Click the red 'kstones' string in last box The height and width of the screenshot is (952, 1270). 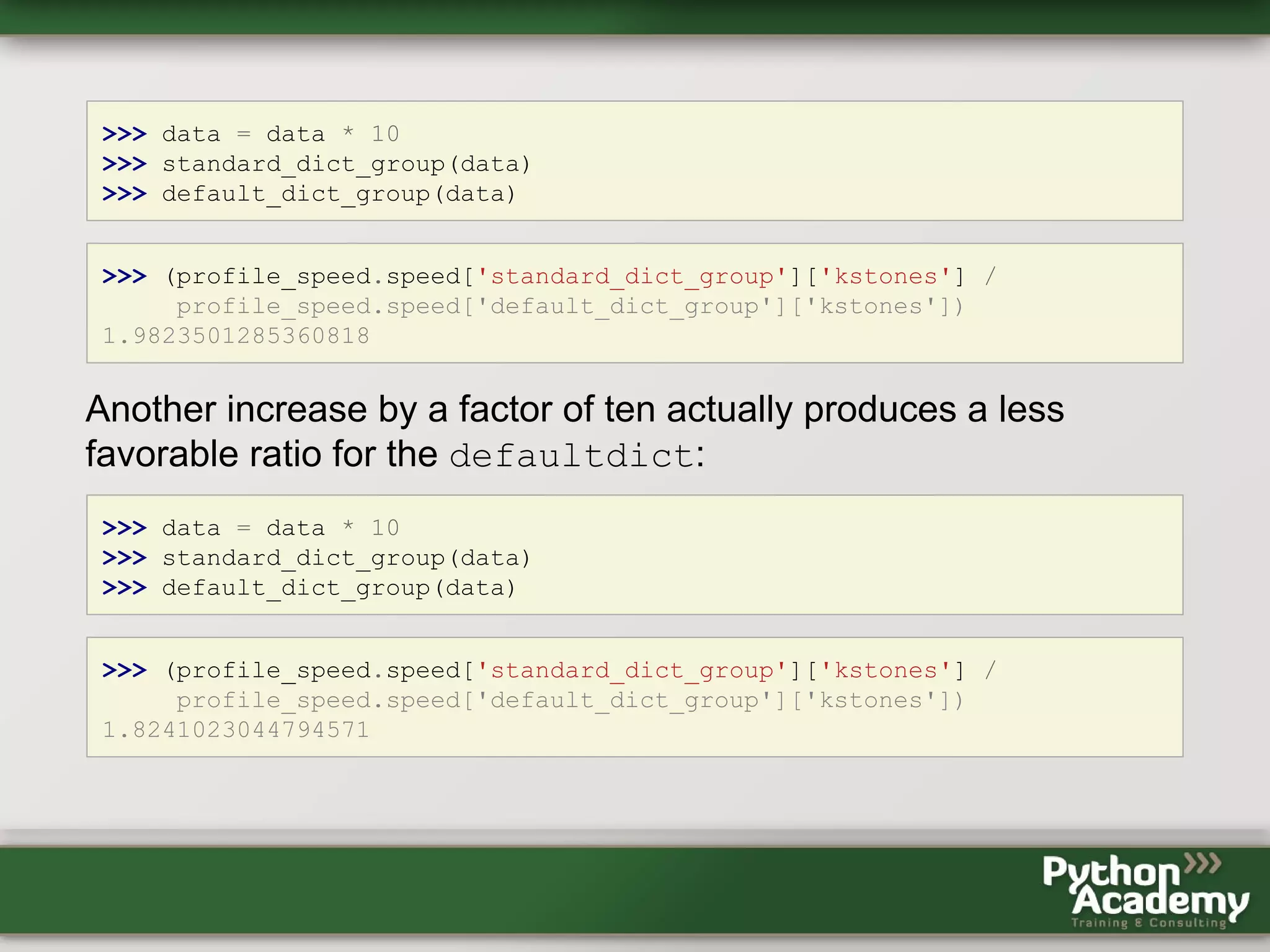[886, 671]
